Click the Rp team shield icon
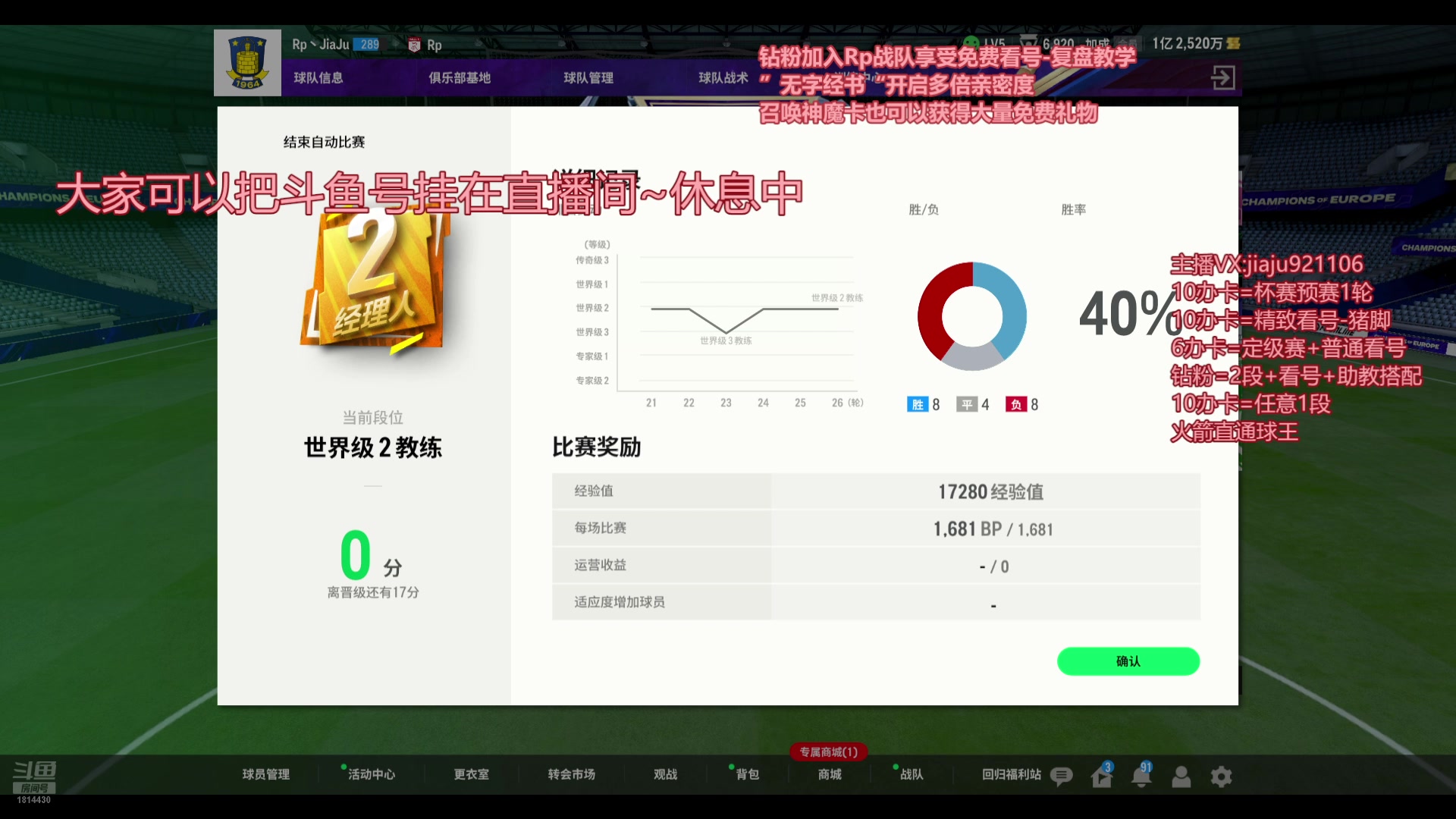This screenshot has height=819, width=1456. click(414, 45)
